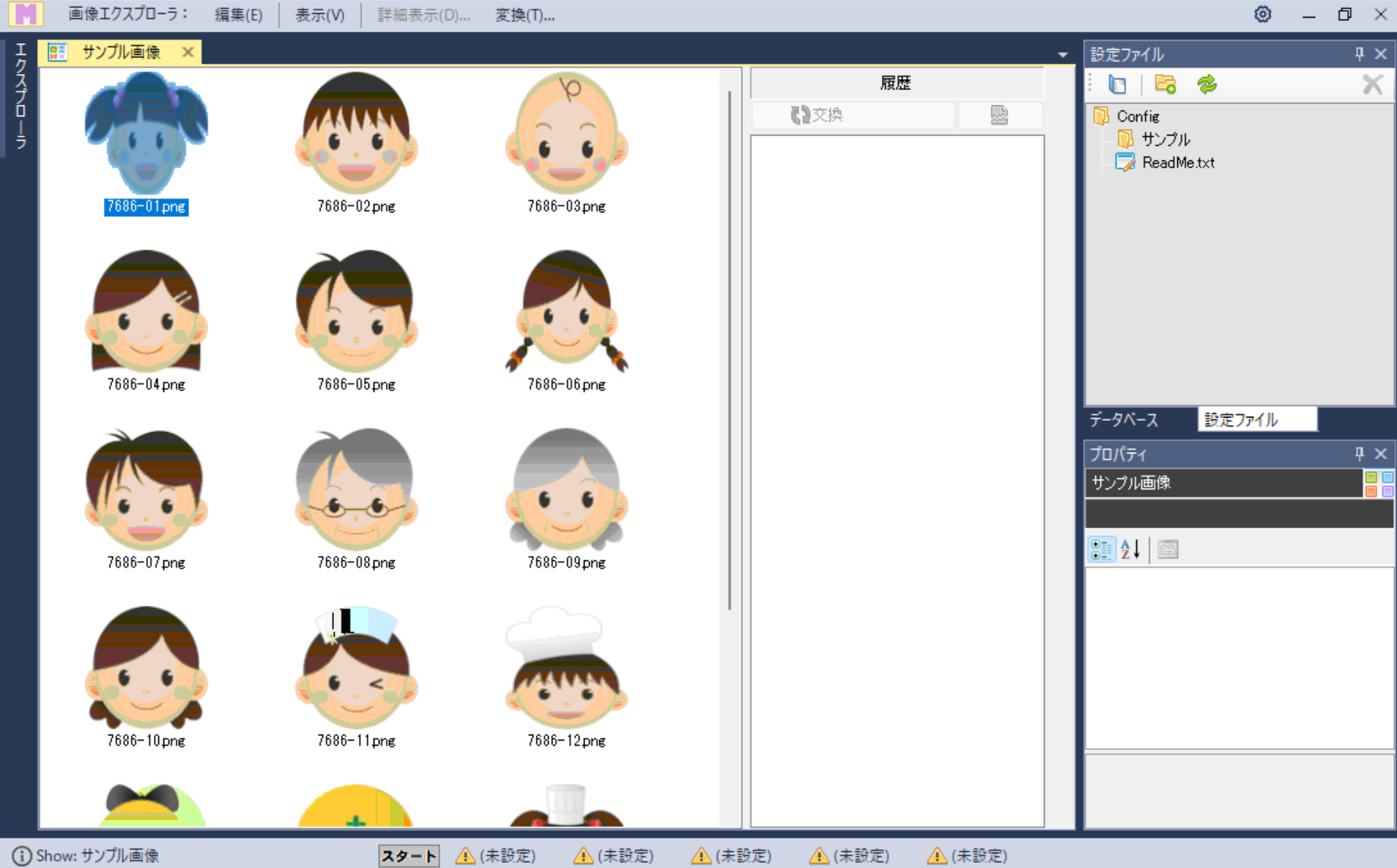
Task: Click the new folder icon in 設定ファイル toolbar
Action: 1165,84
